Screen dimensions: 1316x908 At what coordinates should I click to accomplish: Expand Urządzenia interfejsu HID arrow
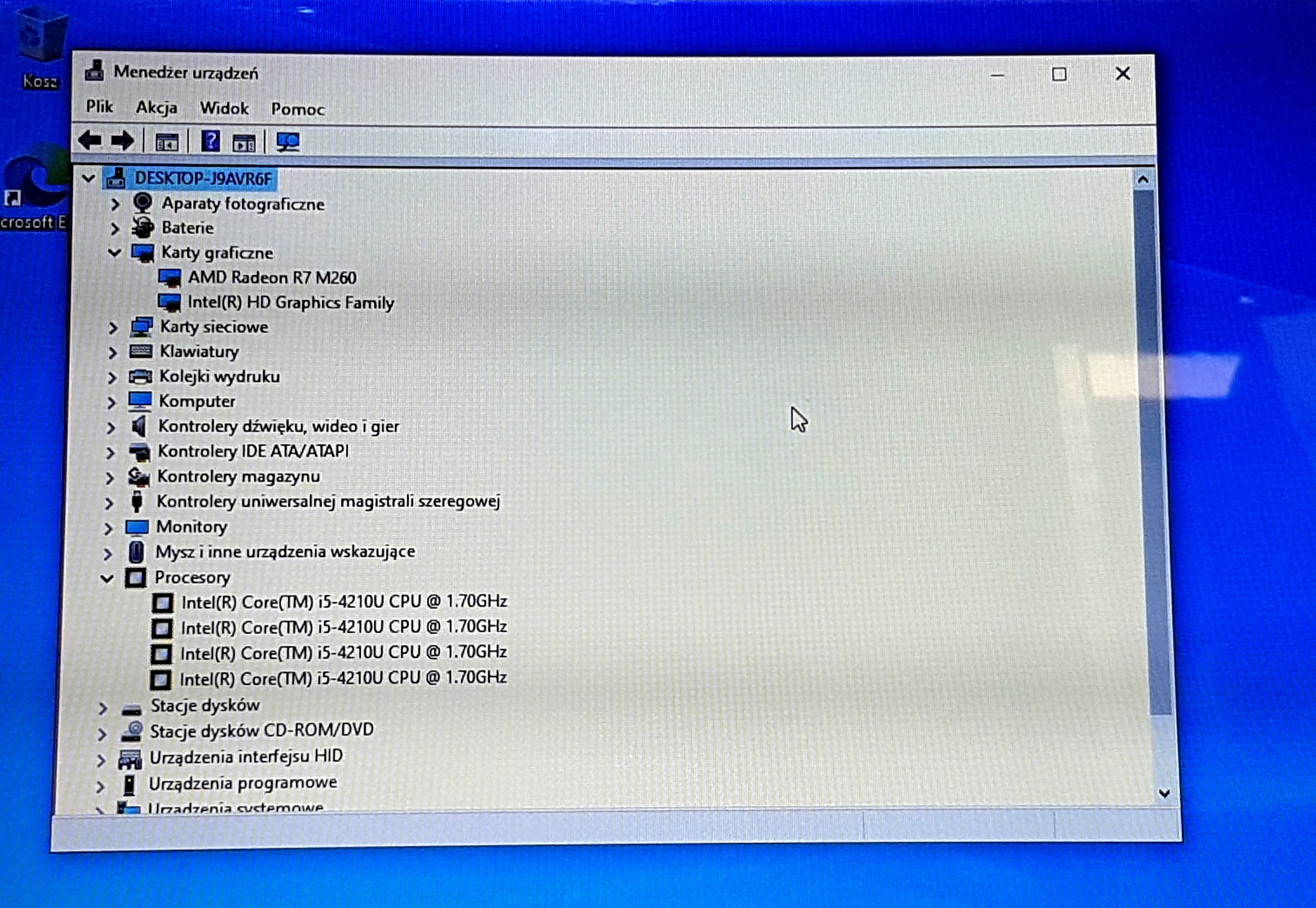[x=100, y=760]
